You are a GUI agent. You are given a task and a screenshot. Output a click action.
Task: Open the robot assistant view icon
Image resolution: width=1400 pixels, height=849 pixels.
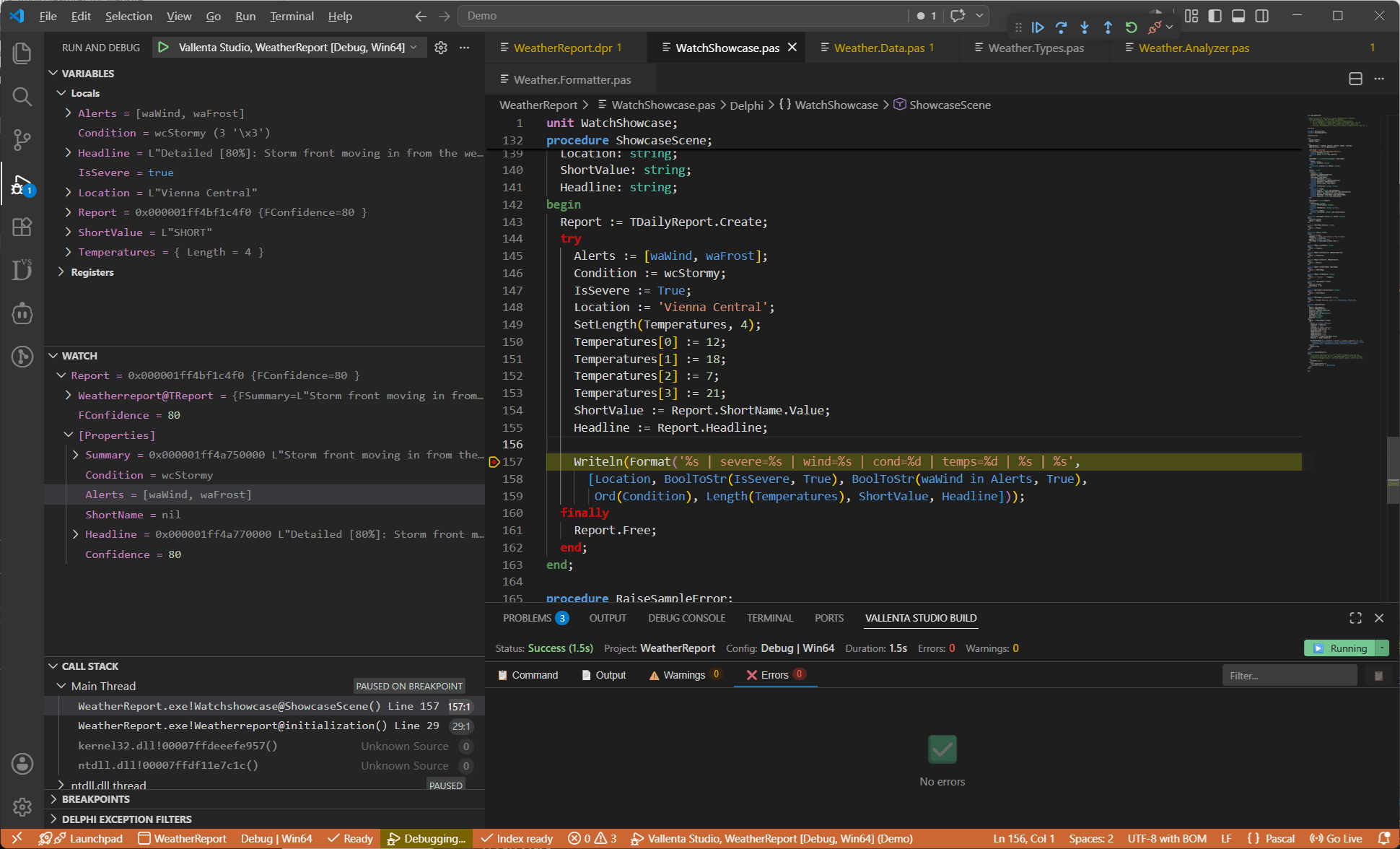click(x=22, y=313)
